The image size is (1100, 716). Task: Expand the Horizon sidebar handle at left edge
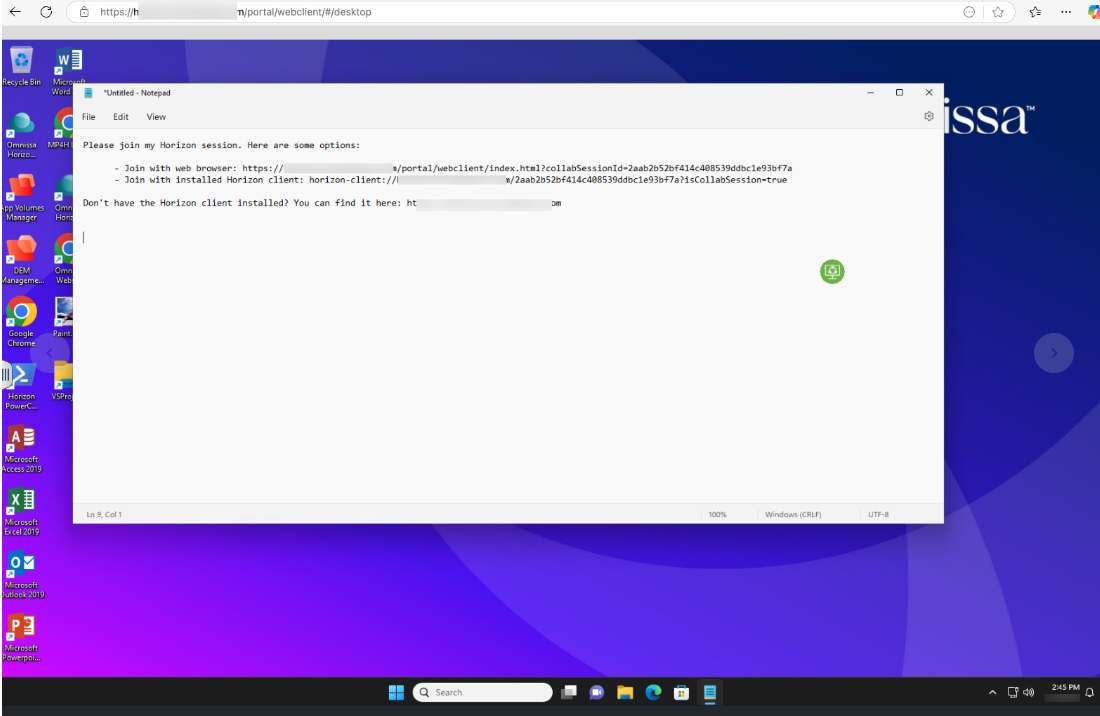click(5, 376)
